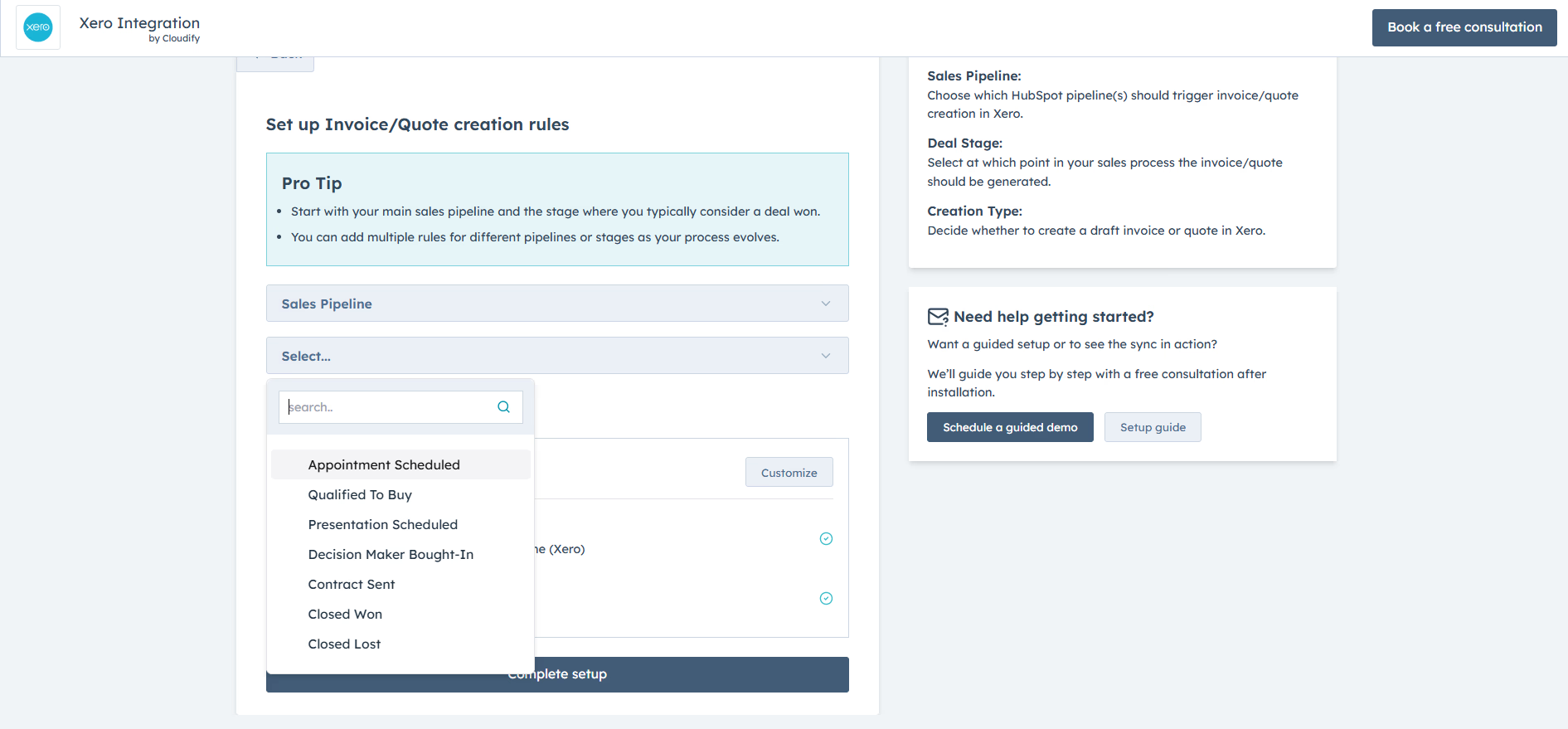The height and width of the screenshot is (729, 1568).
Task: Select 'Closed Won' from the stage list
Action: [345, 614]
